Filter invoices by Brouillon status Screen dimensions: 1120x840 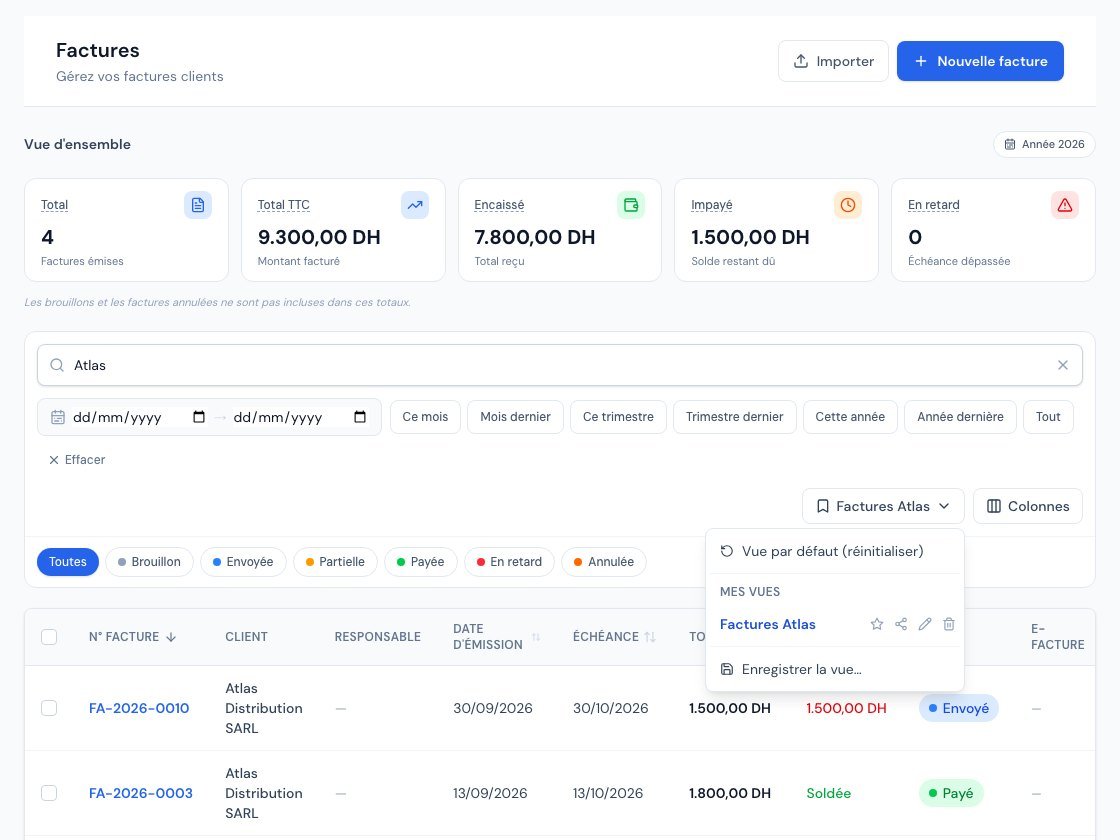149,562
